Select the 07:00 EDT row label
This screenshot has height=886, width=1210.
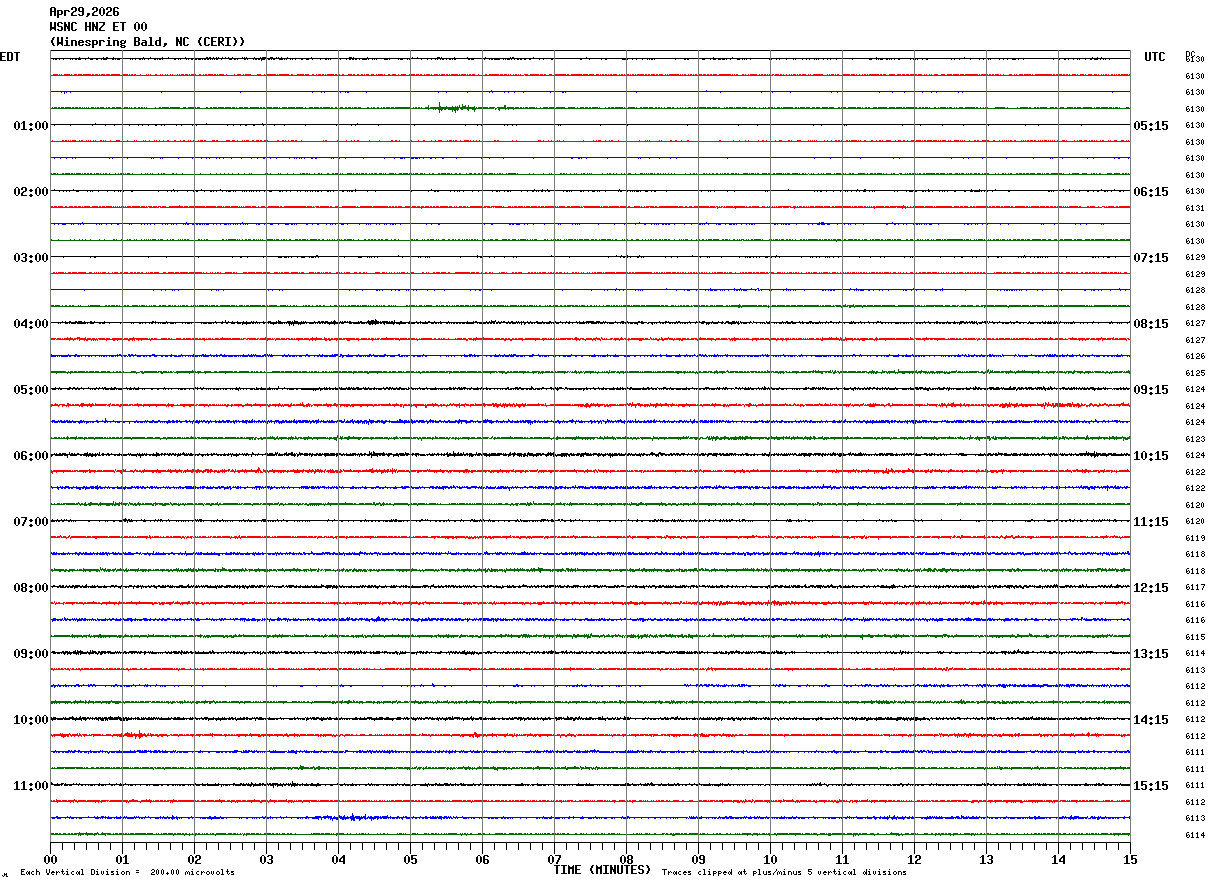(x=31, y=522)
